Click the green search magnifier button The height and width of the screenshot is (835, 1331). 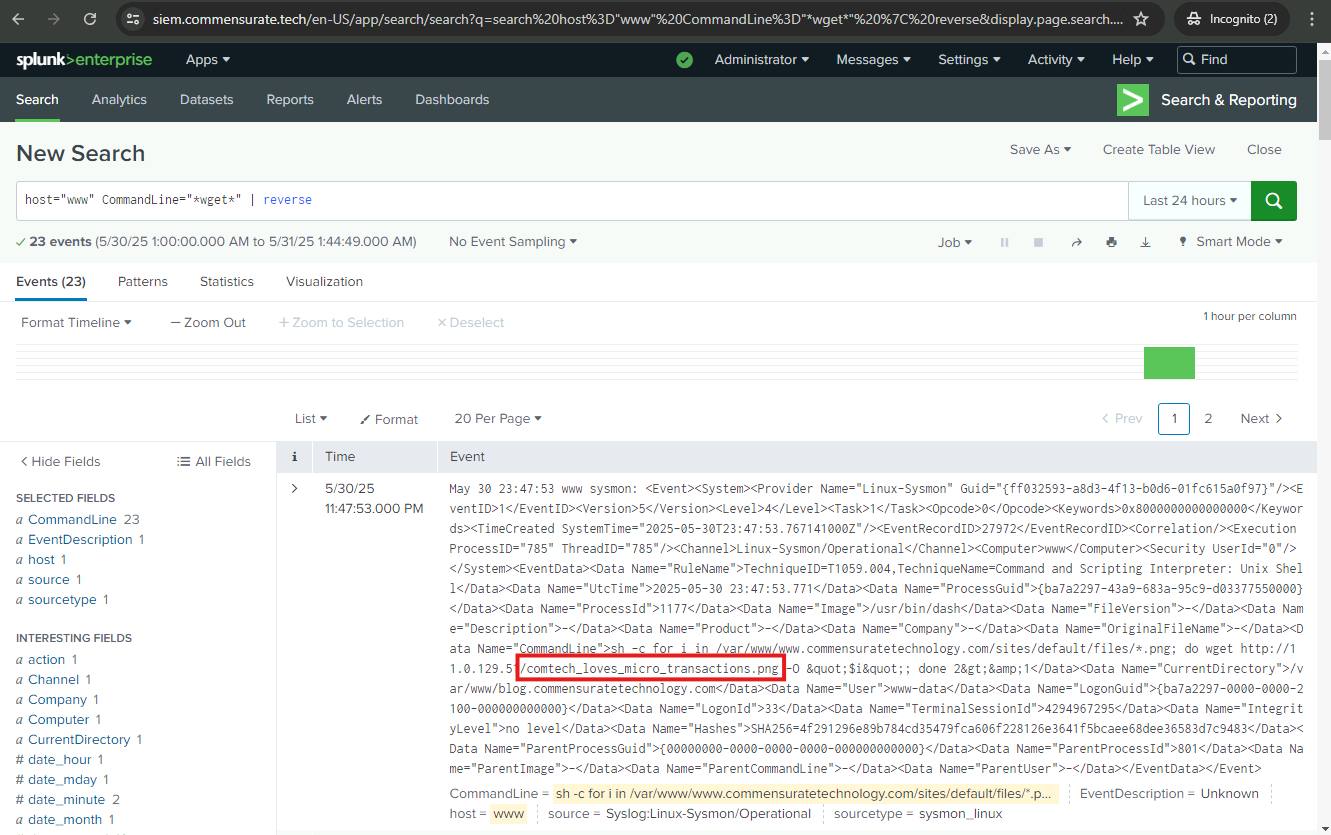click(x=1273, y=201)
